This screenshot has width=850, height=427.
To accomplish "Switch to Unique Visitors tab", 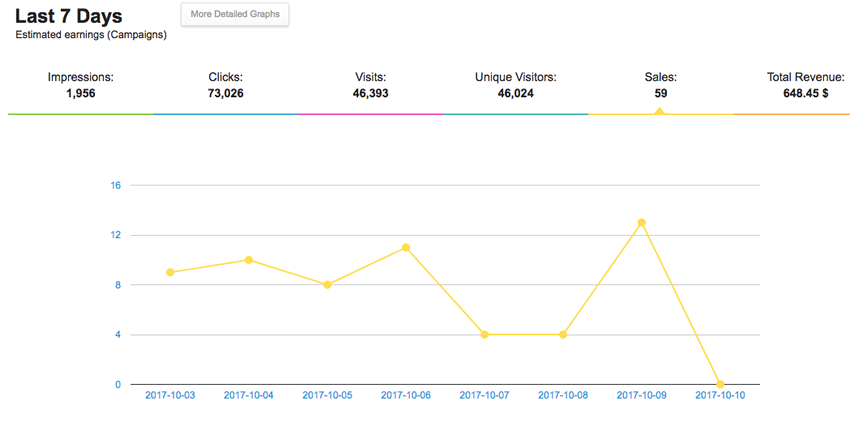I will point(515,85).
